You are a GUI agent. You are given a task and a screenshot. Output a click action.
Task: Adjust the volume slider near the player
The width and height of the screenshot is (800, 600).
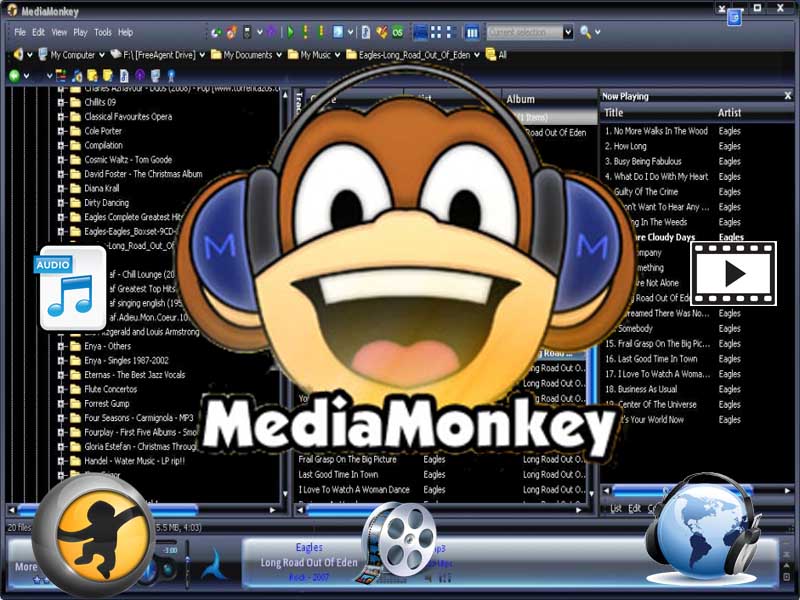tap(187, 562)
